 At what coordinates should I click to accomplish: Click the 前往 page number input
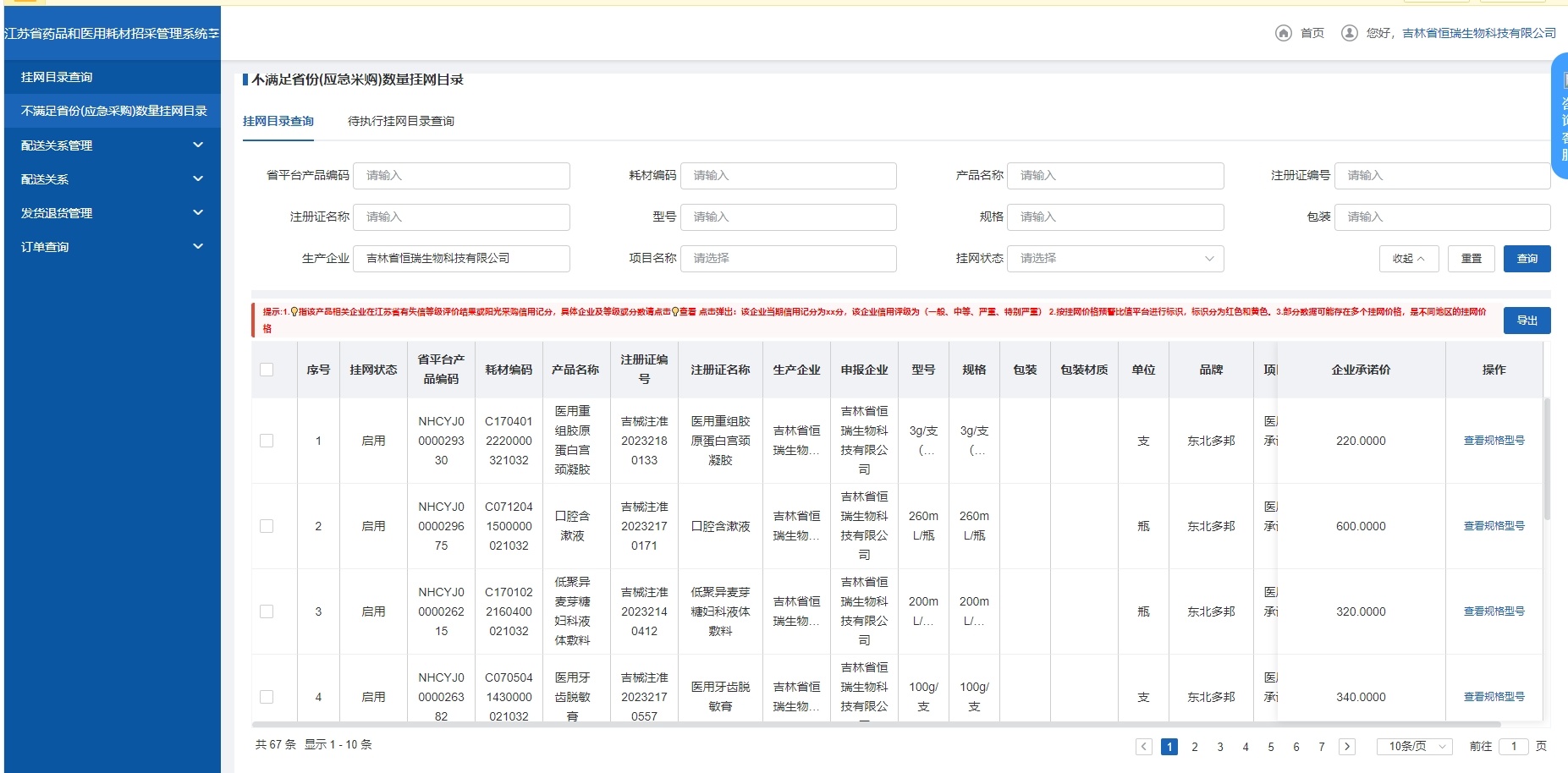click(x=1514, y=747)
